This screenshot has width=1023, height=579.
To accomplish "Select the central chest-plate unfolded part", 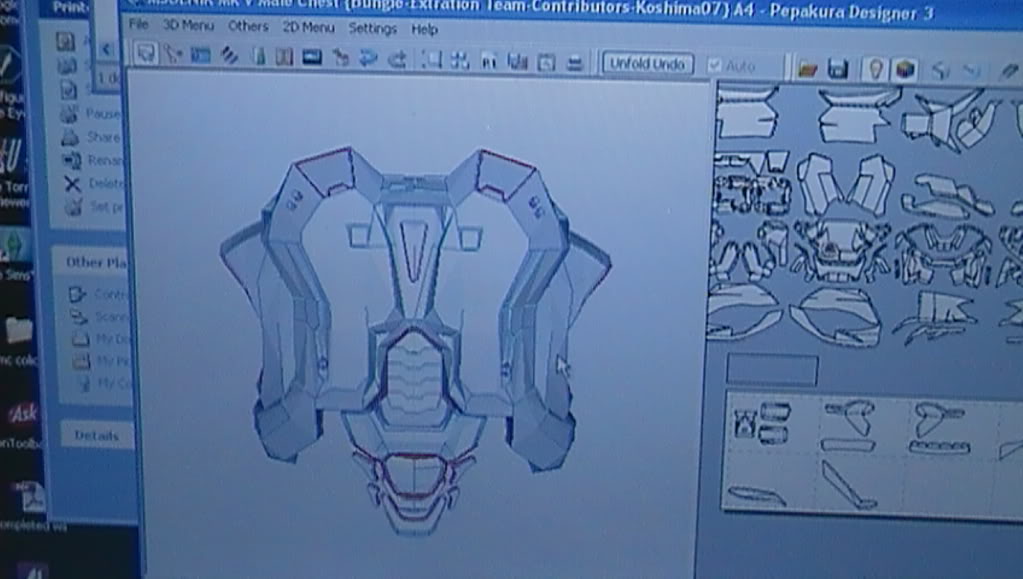I will (840, 250).
